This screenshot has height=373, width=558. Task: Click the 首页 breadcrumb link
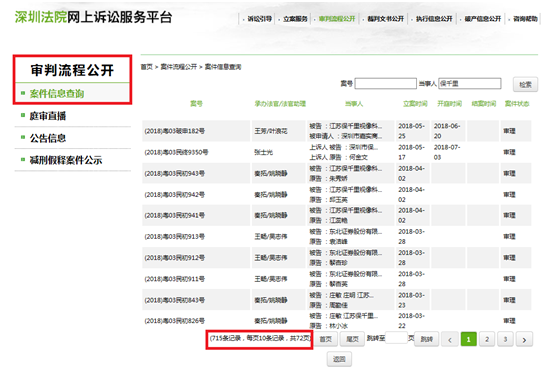[146, 67]
